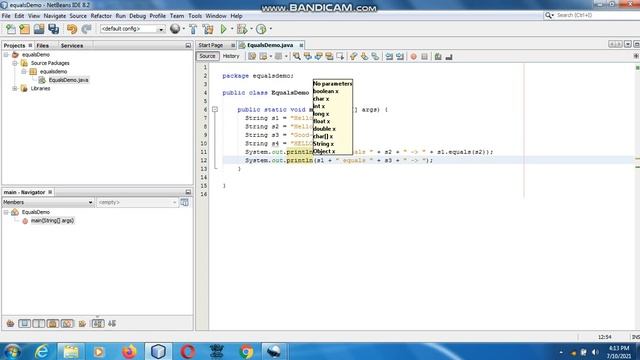Click the Uncomment icon in editor toolbar
The height and width of the screenshot is (360, 640).
click(x=449, y=56)
